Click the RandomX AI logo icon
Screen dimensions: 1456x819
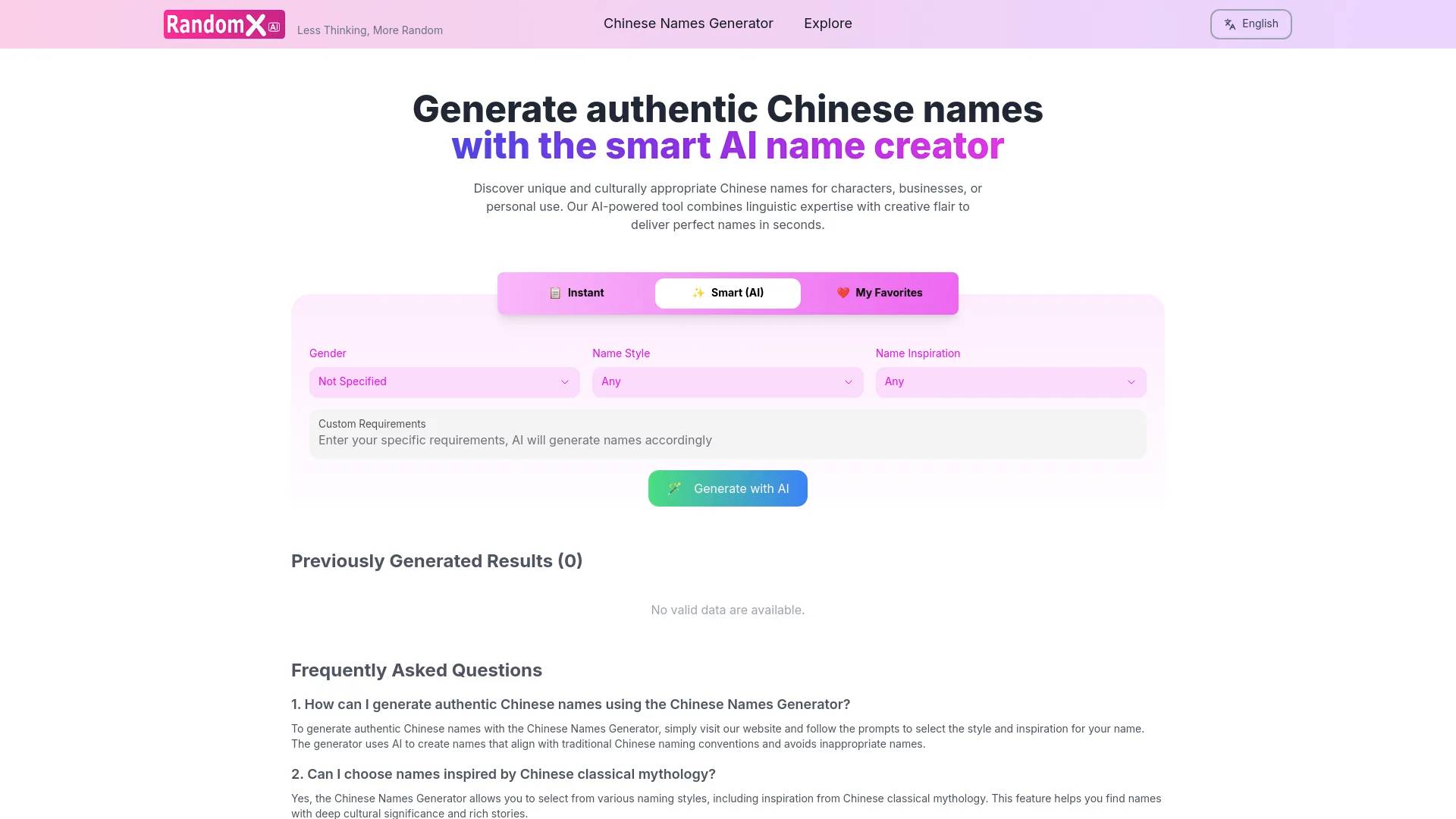click(223, 23)
